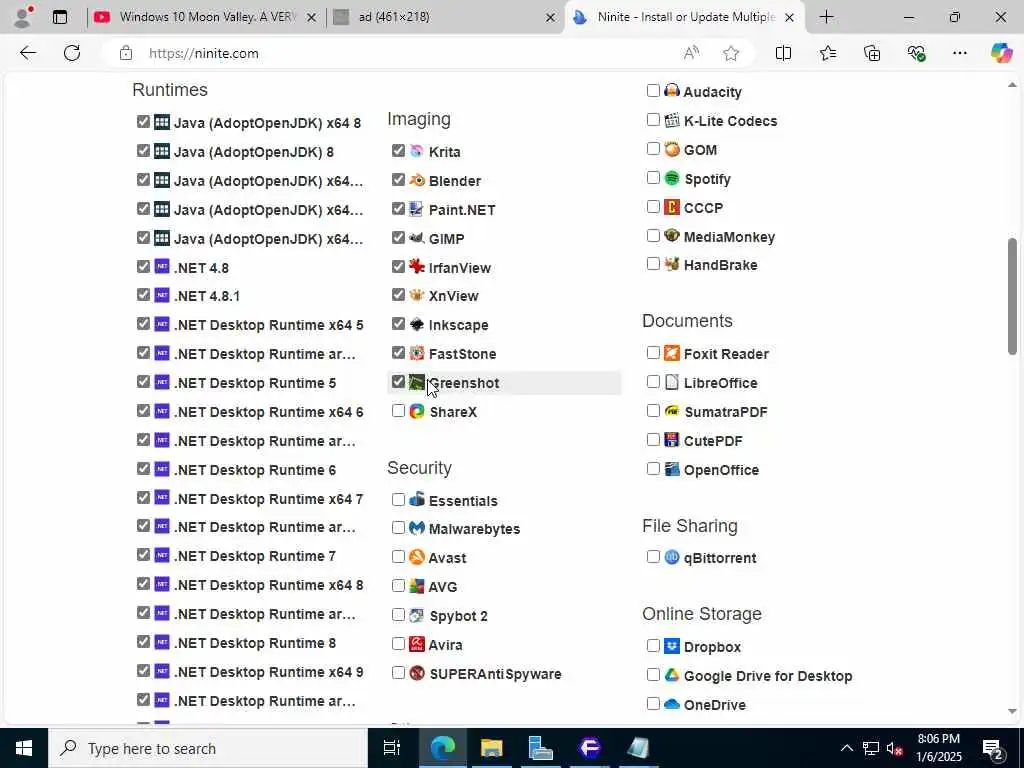Check the Spybot 2 checkbox

tap(398, 615)
